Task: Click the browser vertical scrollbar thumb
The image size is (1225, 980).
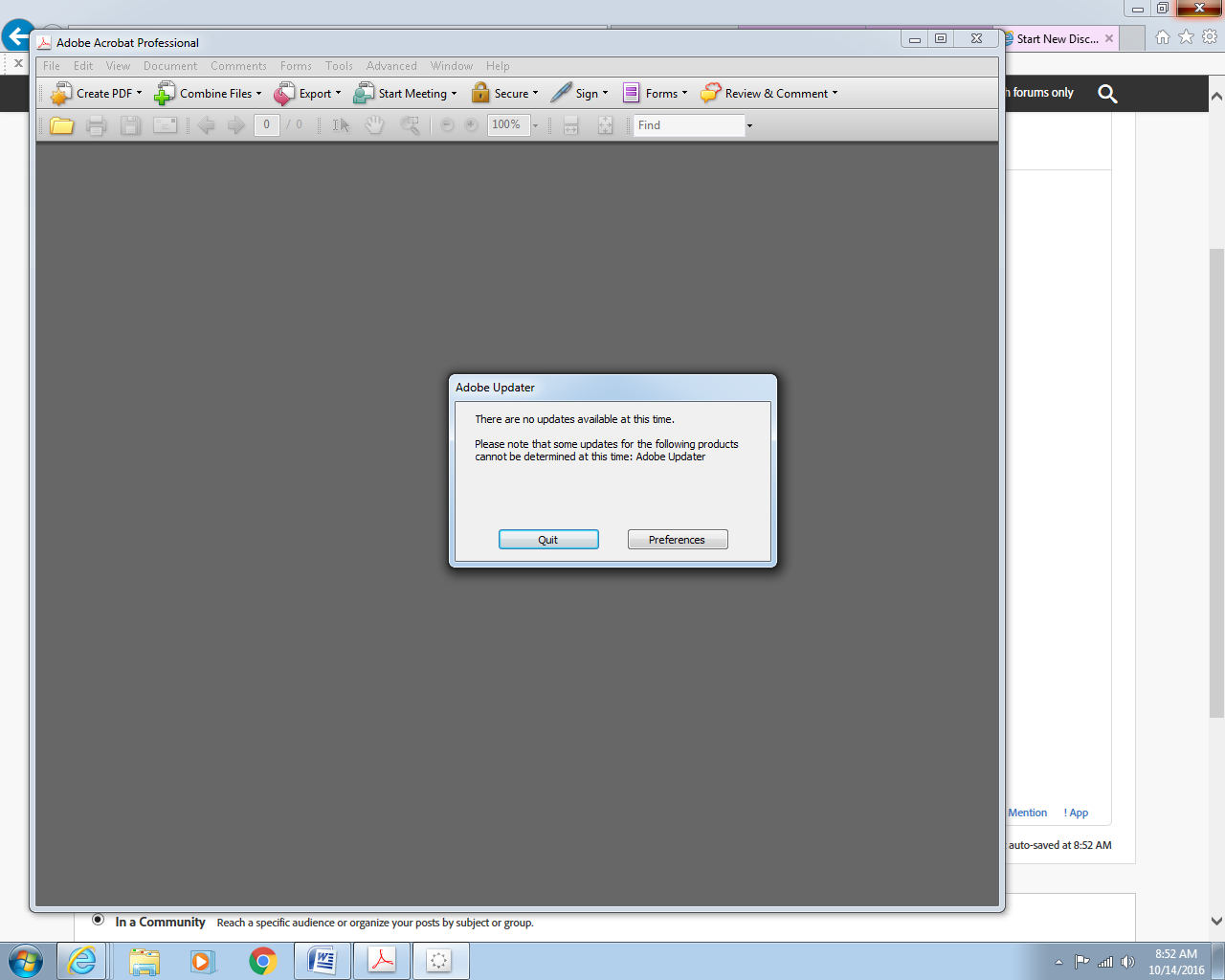Action: click(1216, 482)
